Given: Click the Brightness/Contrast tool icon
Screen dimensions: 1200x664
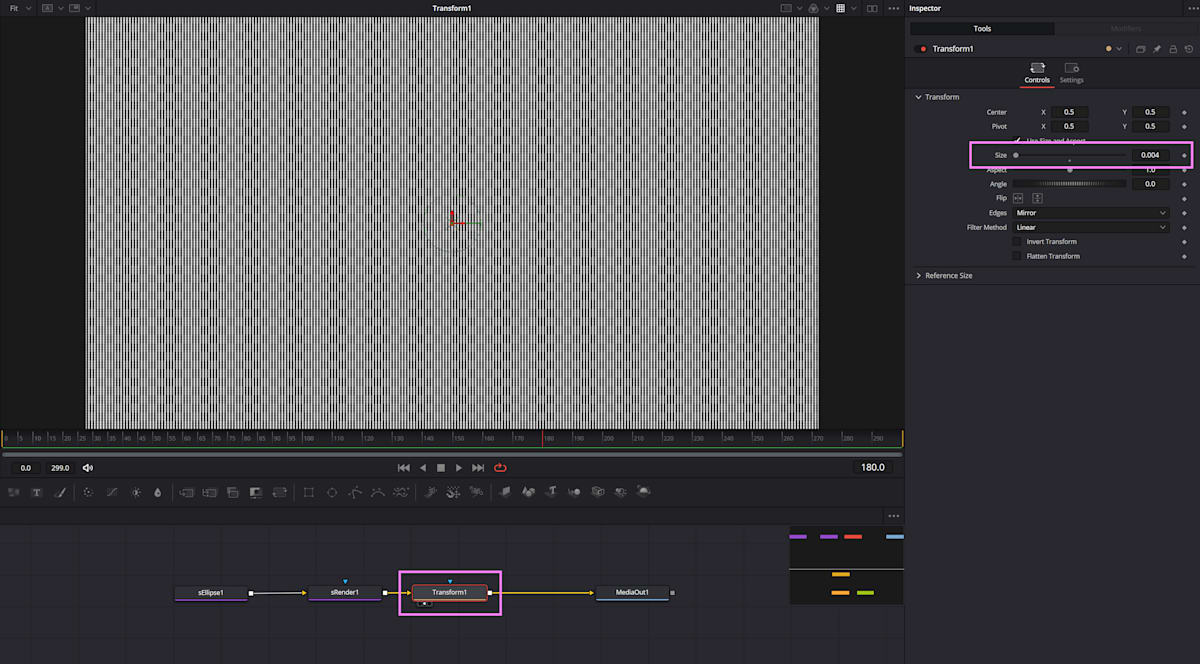Looking at the screenshot, I should click(136, 492).
